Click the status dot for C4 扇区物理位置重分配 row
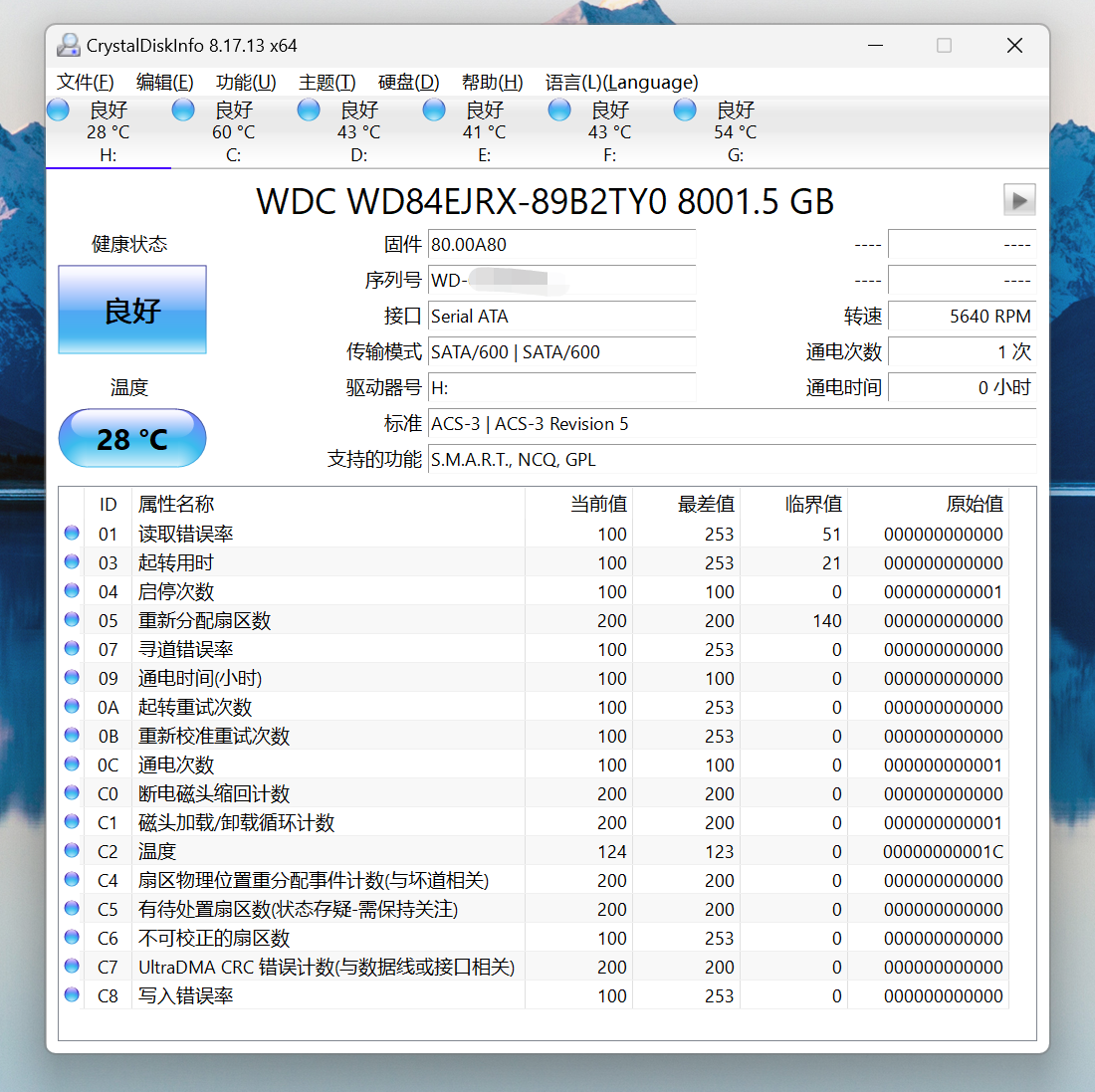Image resolution: width=1095 pixels, height=1092 pixels. click(x=72, y=879)
